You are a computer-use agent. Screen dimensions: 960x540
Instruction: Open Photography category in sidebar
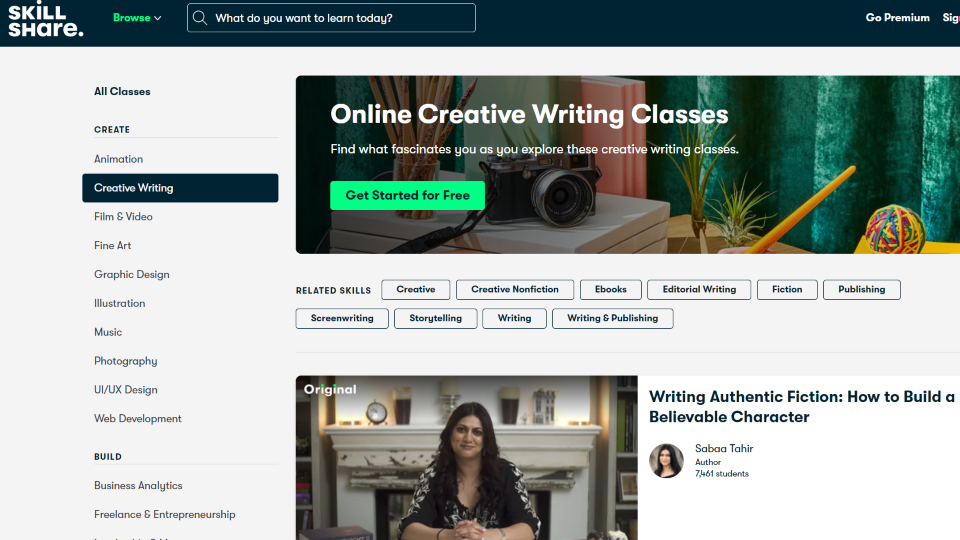tap(126, 361)
